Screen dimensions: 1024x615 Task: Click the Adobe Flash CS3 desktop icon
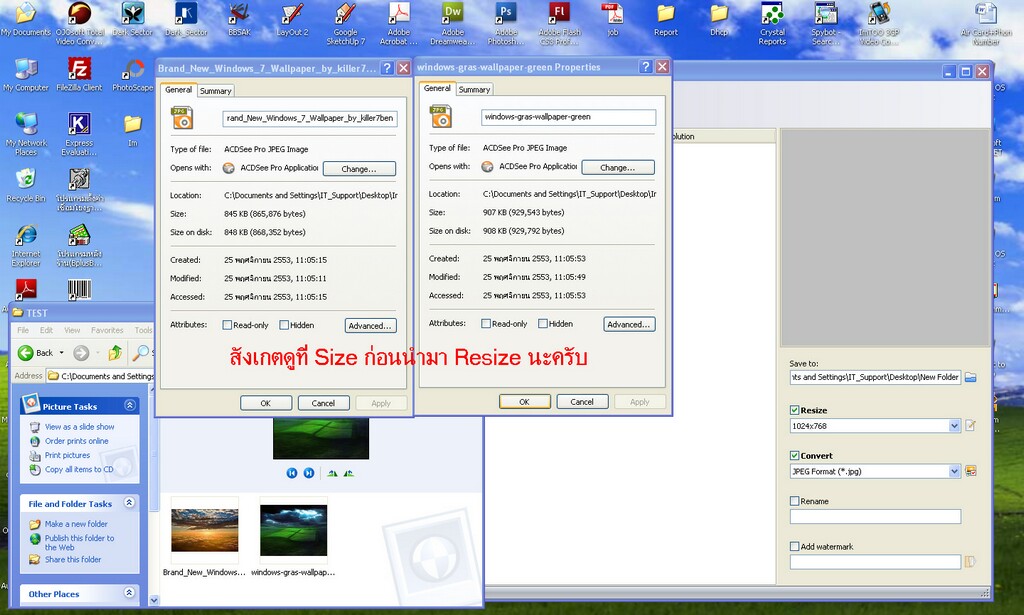coord(560,24)
